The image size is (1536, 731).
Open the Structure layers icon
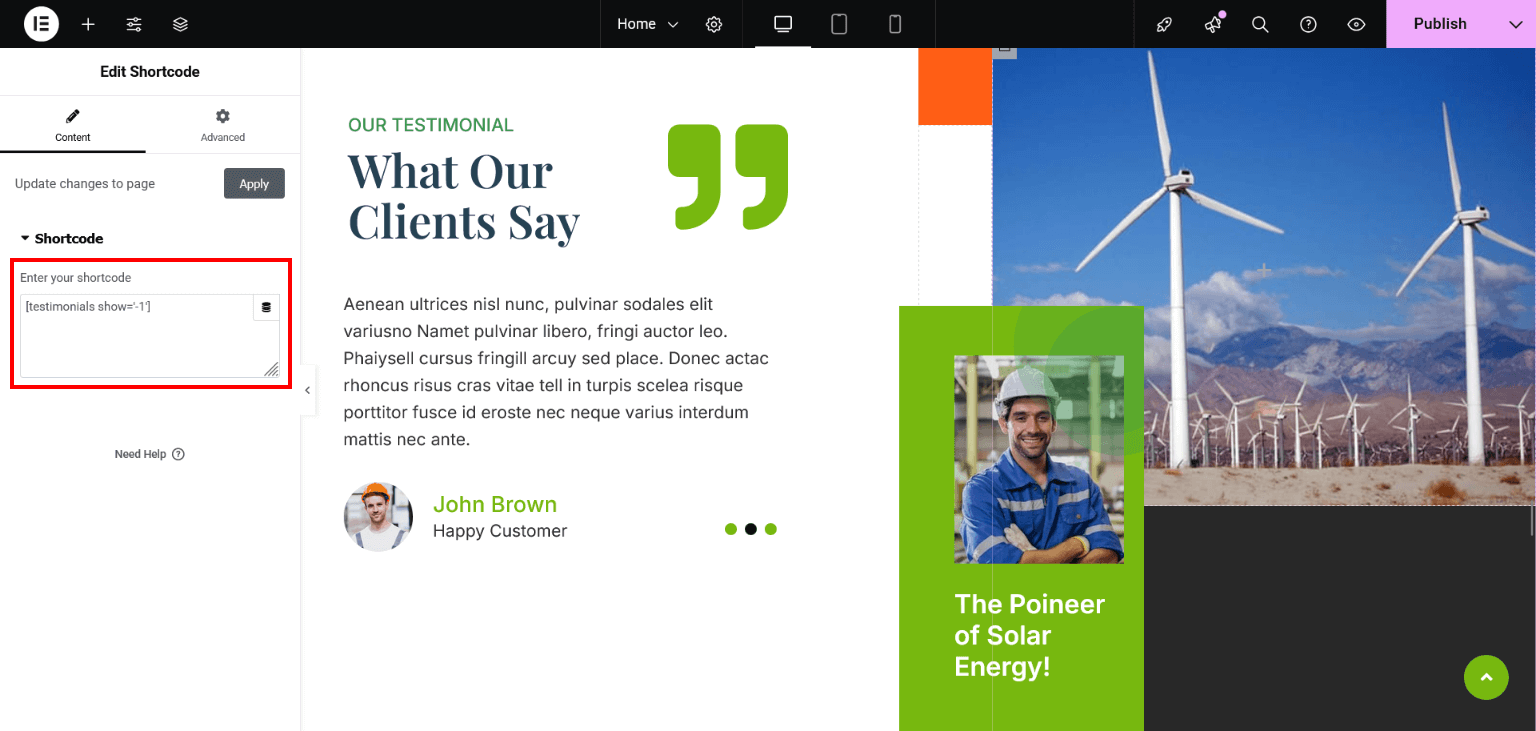(x=180, y=24)
